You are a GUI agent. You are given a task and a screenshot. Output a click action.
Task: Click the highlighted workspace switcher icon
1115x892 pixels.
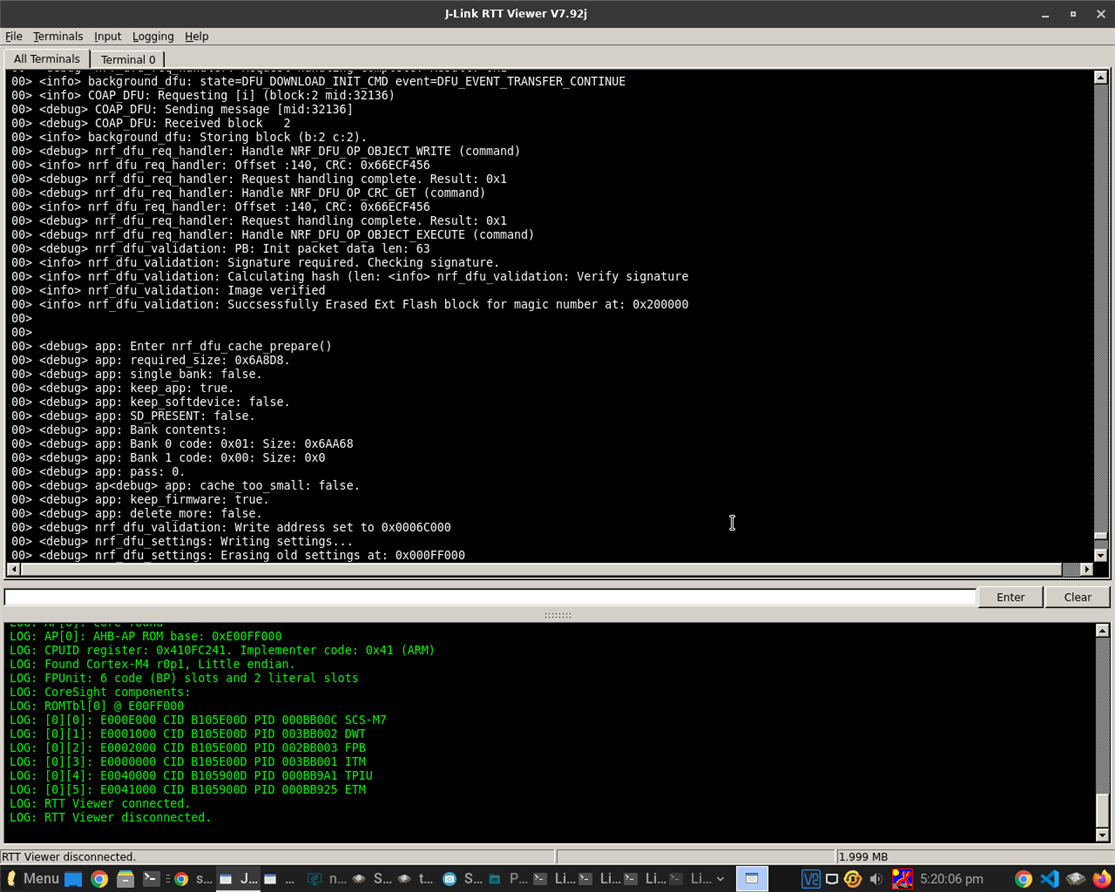(x=752, y=879)
